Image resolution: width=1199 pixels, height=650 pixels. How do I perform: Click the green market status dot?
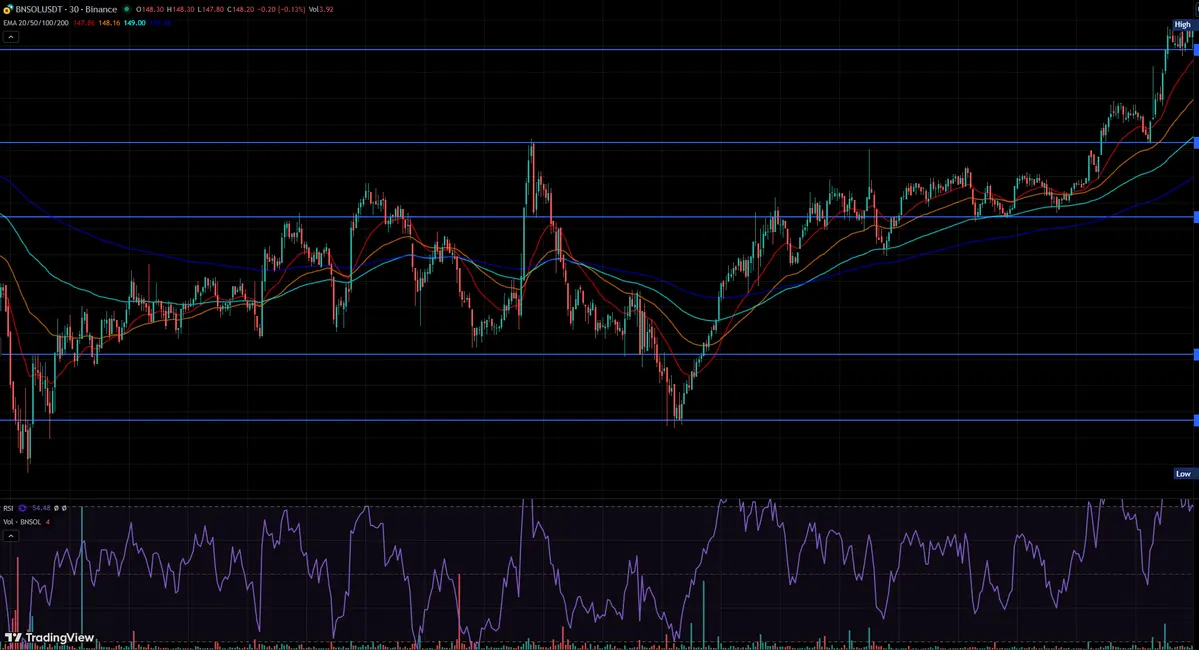pyautogui.click(x=127, y=9)
